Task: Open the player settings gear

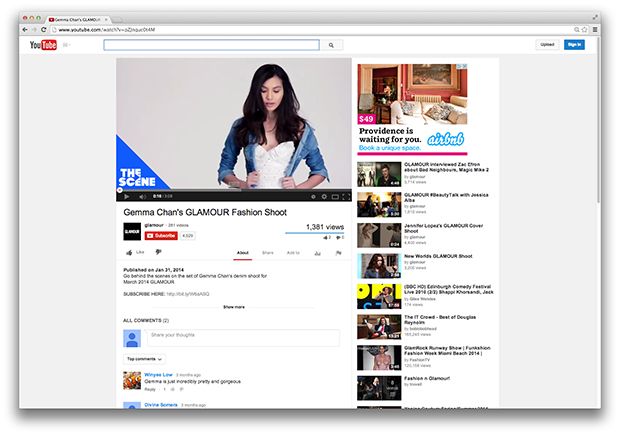Action: coord(324,197)
